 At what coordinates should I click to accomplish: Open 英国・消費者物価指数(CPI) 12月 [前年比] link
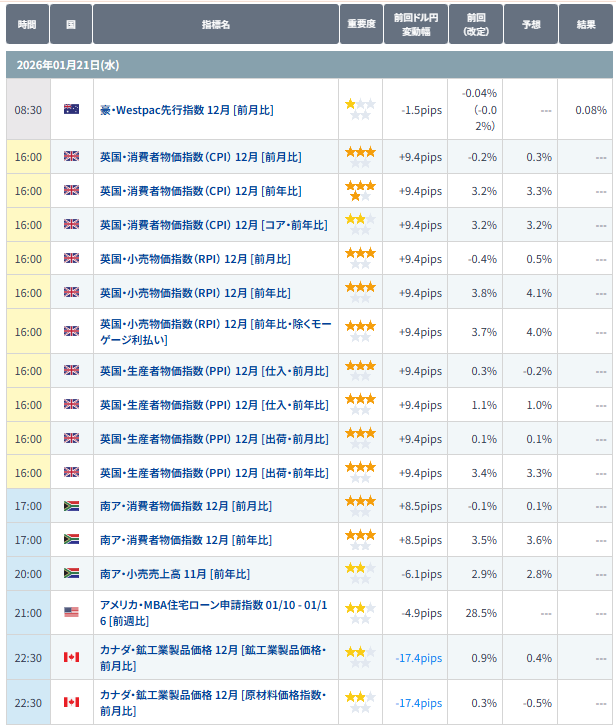[x=200, y=191]
